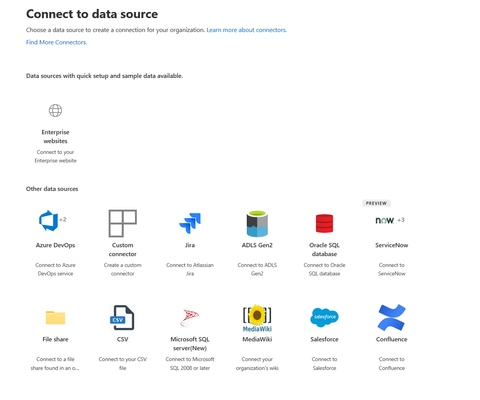Click the Confluence title text
This screenshot has height=400, width=480.
(392, 339)
